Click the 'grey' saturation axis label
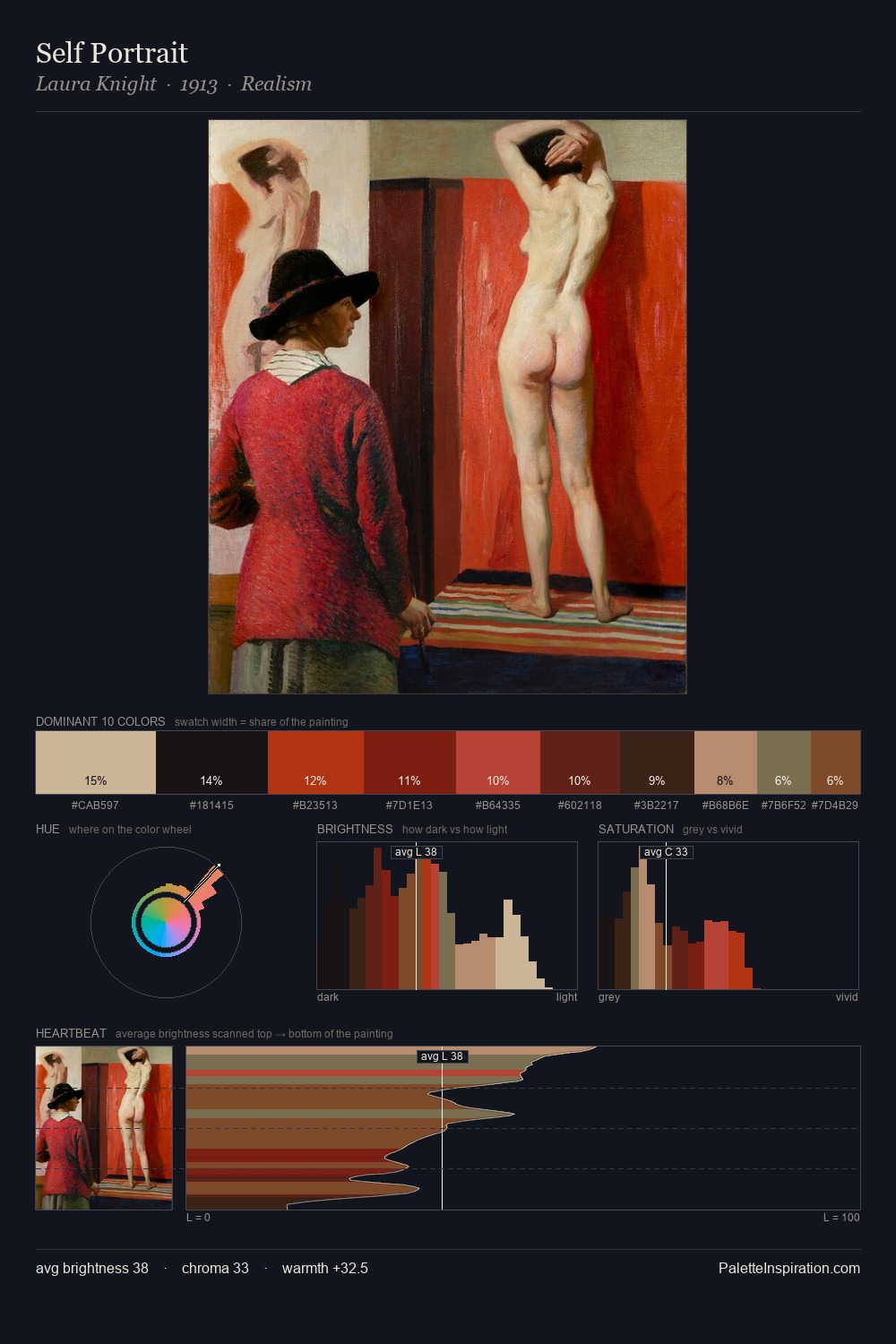Screen dimensions: 896x1344 coord(609,997)
